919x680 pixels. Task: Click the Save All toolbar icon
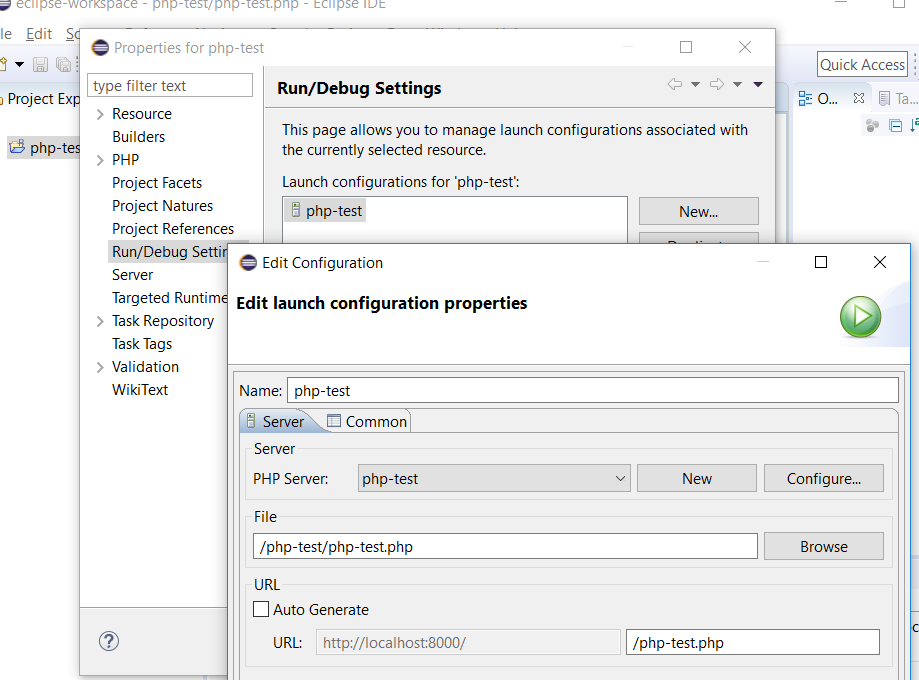[x=63, y=64]
